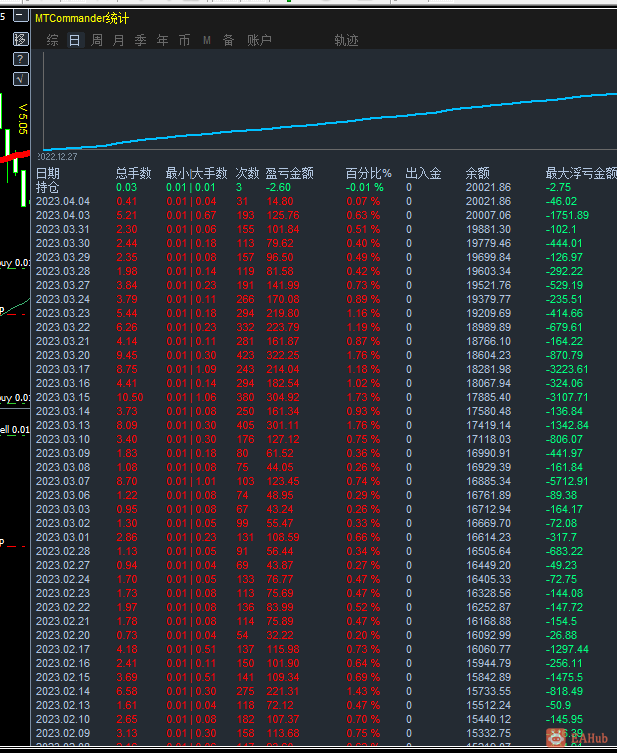Open the 备 notes tab
Viewport: 617px width, 753px height.
(x=229, y=40)
